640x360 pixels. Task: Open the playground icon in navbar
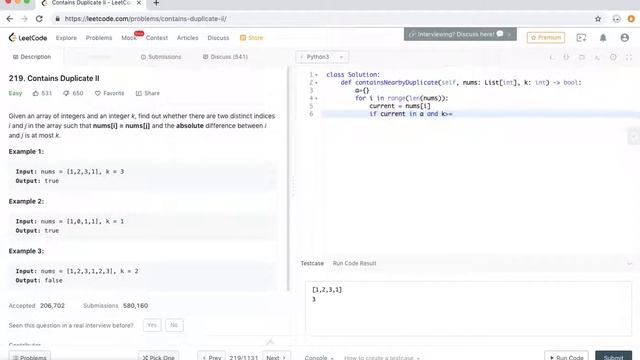(581, 38)
